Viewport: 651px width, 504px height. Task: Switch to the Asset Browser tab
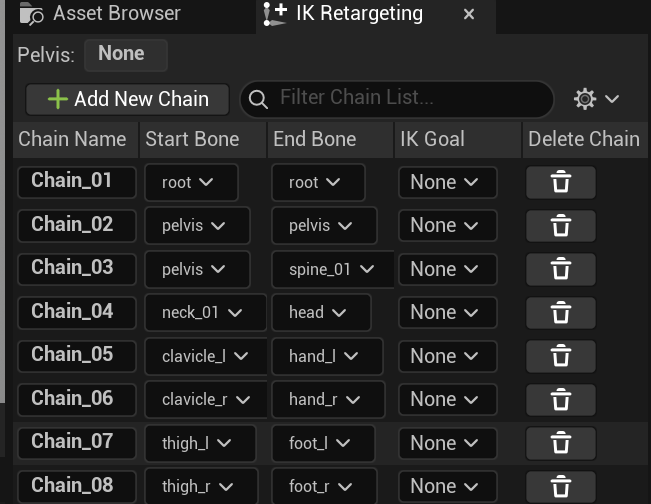101,14
